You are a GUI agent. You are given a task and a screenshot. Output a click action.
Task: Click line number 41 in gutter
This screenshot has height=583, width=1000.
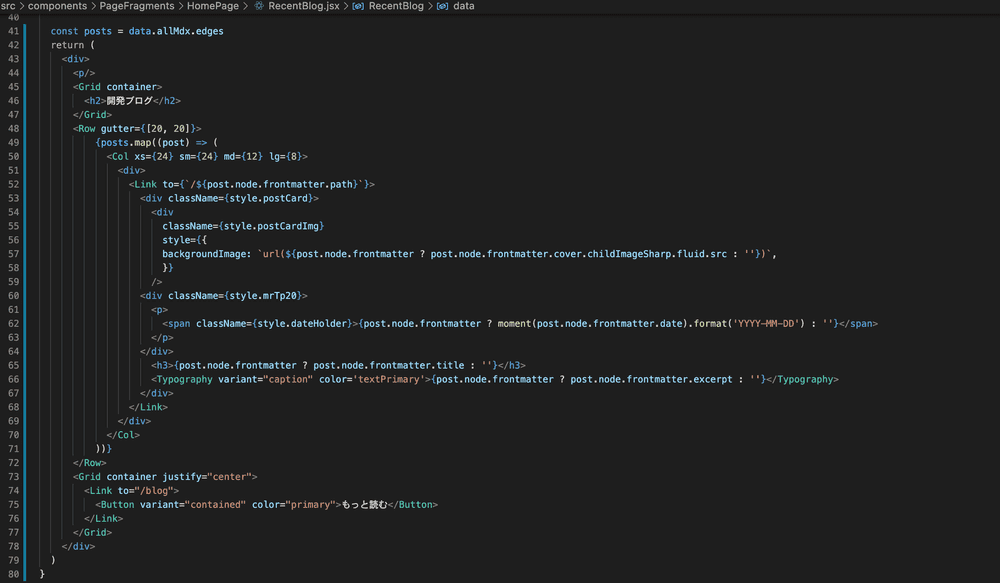coord(13,31)
